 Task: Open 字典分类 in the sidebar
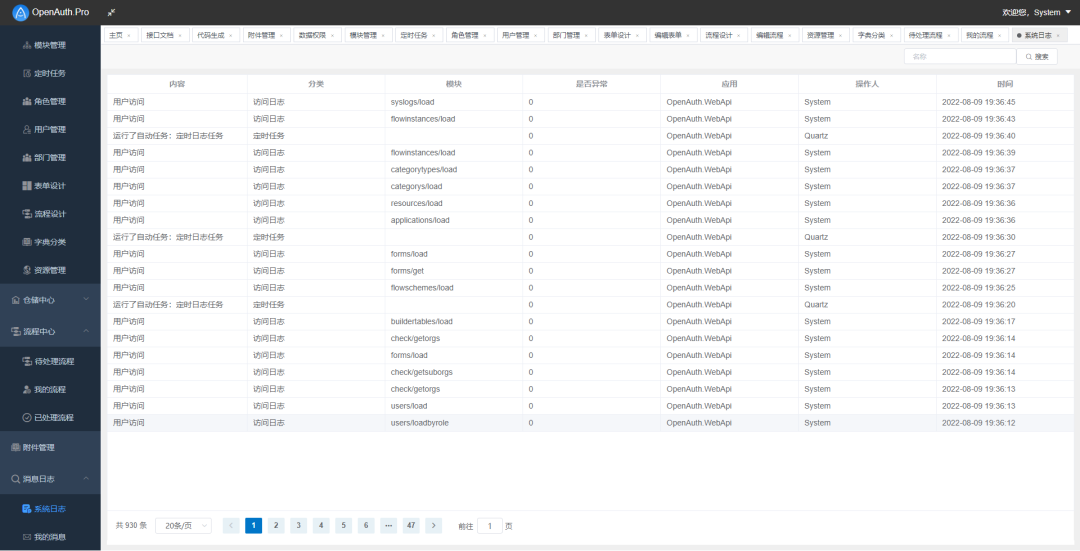[50, 242]
